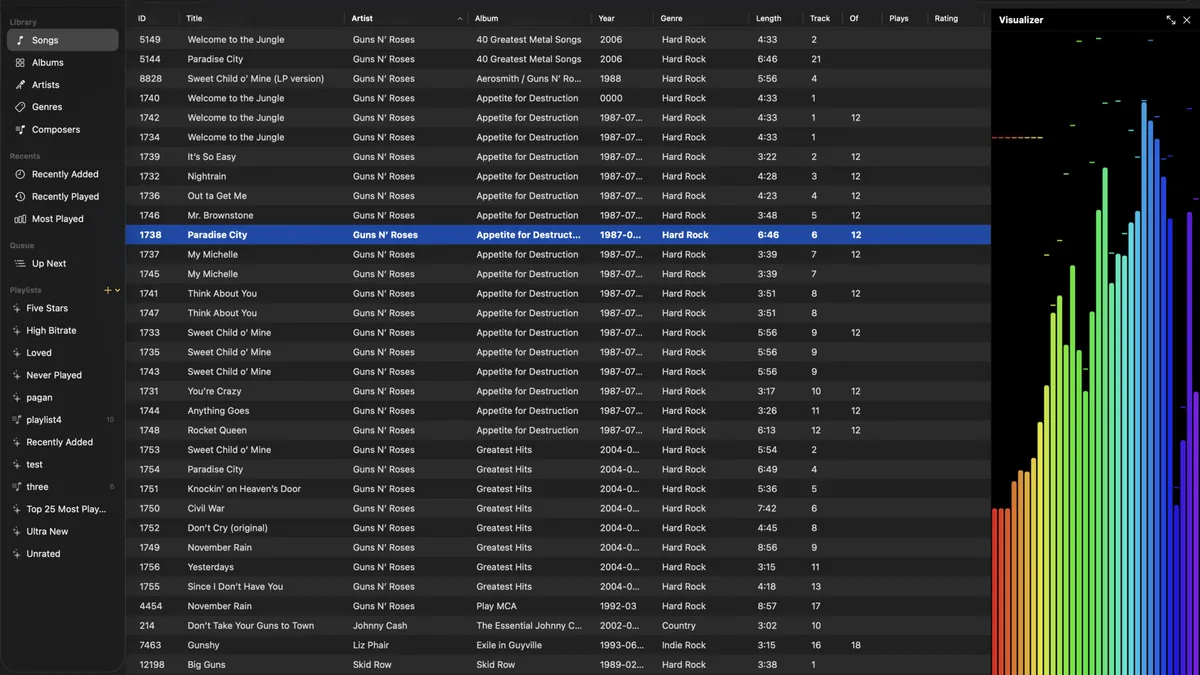Select Big Guns by Skid Row
Image resolution: width=1200 pixels, height=675 pixels.
coord(558,665)
